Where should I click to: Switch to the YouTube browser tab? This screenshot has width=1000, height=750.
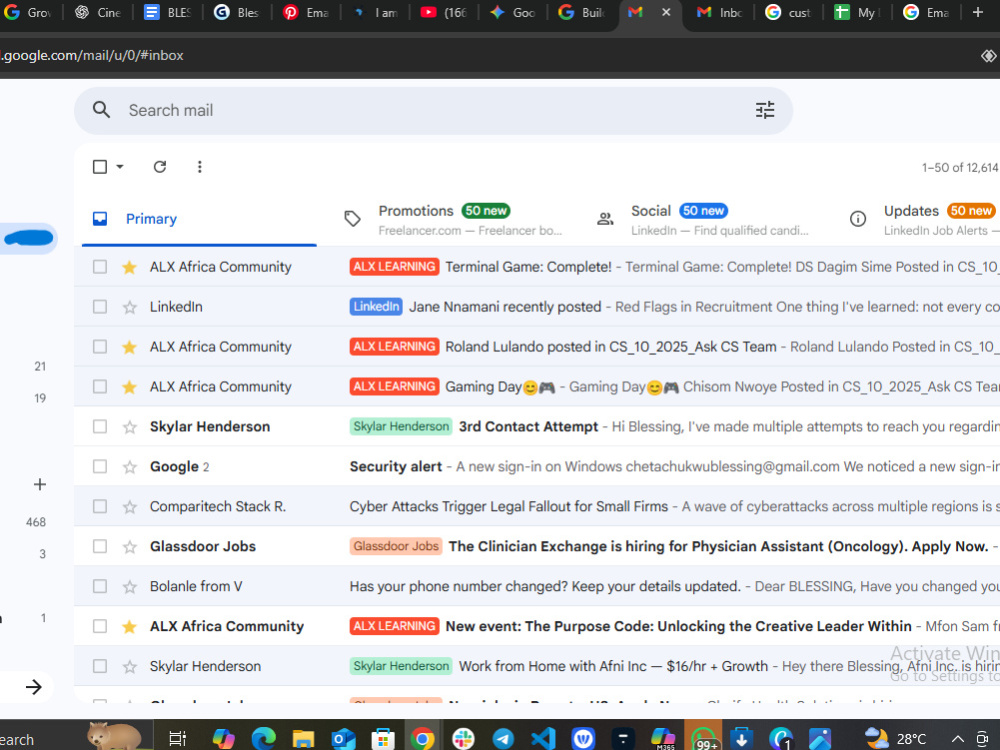click(443, 13)
